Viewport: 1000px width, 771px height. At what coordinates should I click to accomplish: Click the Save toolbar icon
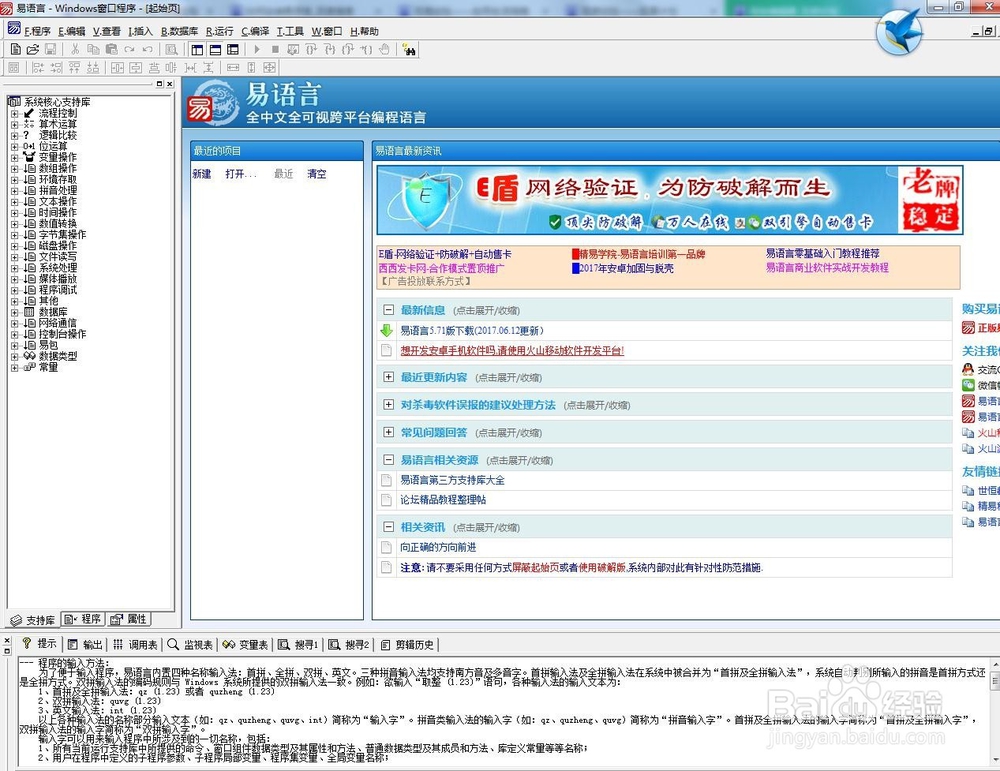[50, 49]
